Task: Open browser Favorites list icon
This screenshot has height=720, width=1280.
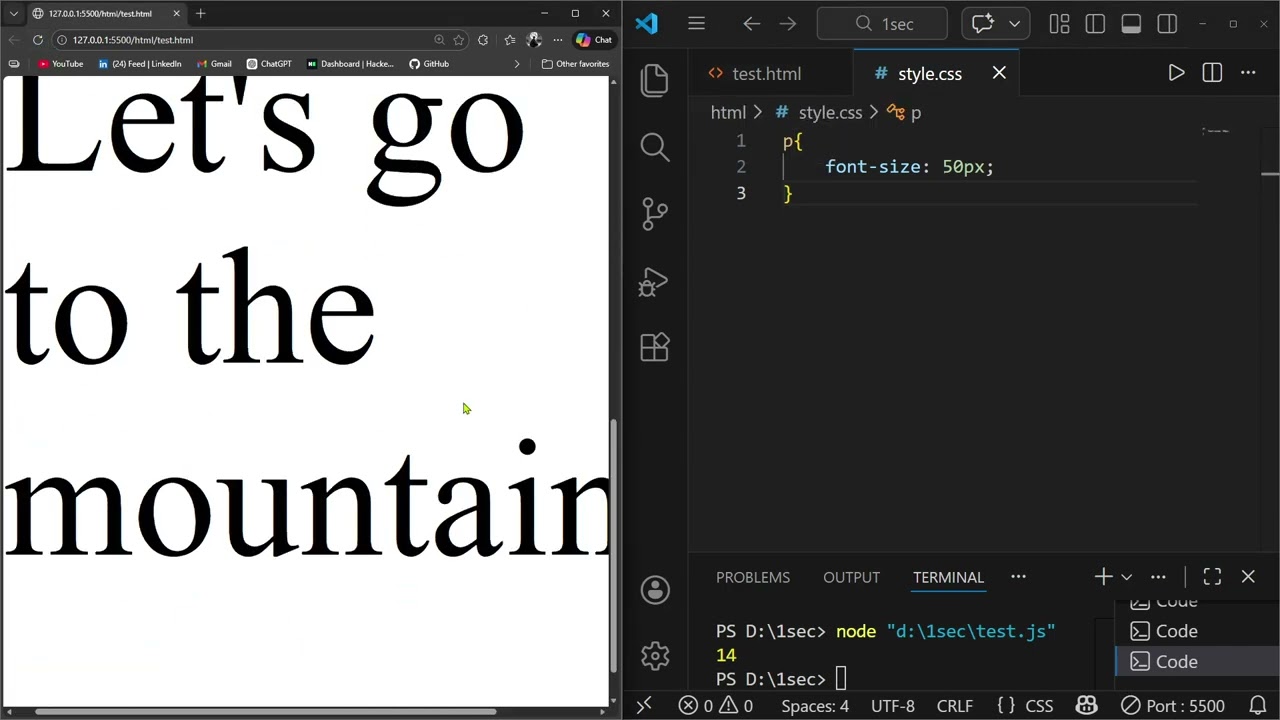Action: [510, 40]
